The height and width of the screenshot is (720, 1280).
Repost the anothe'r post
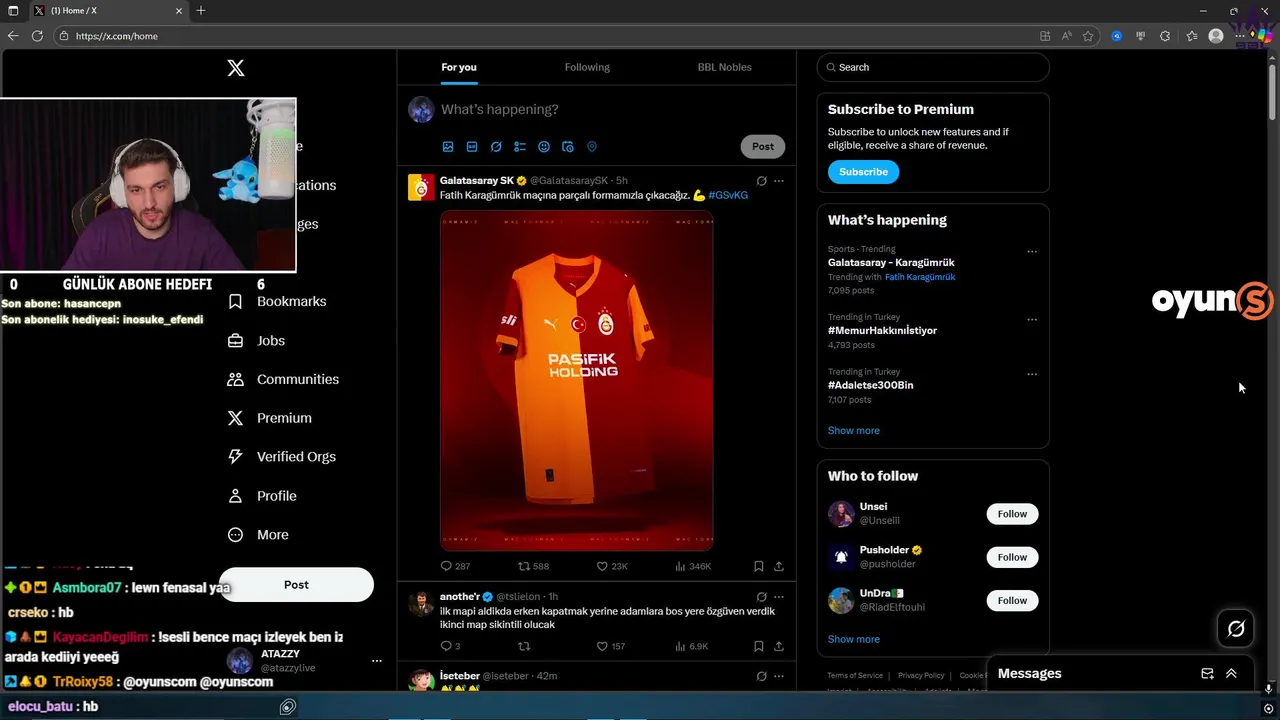[x=523, y=646]
